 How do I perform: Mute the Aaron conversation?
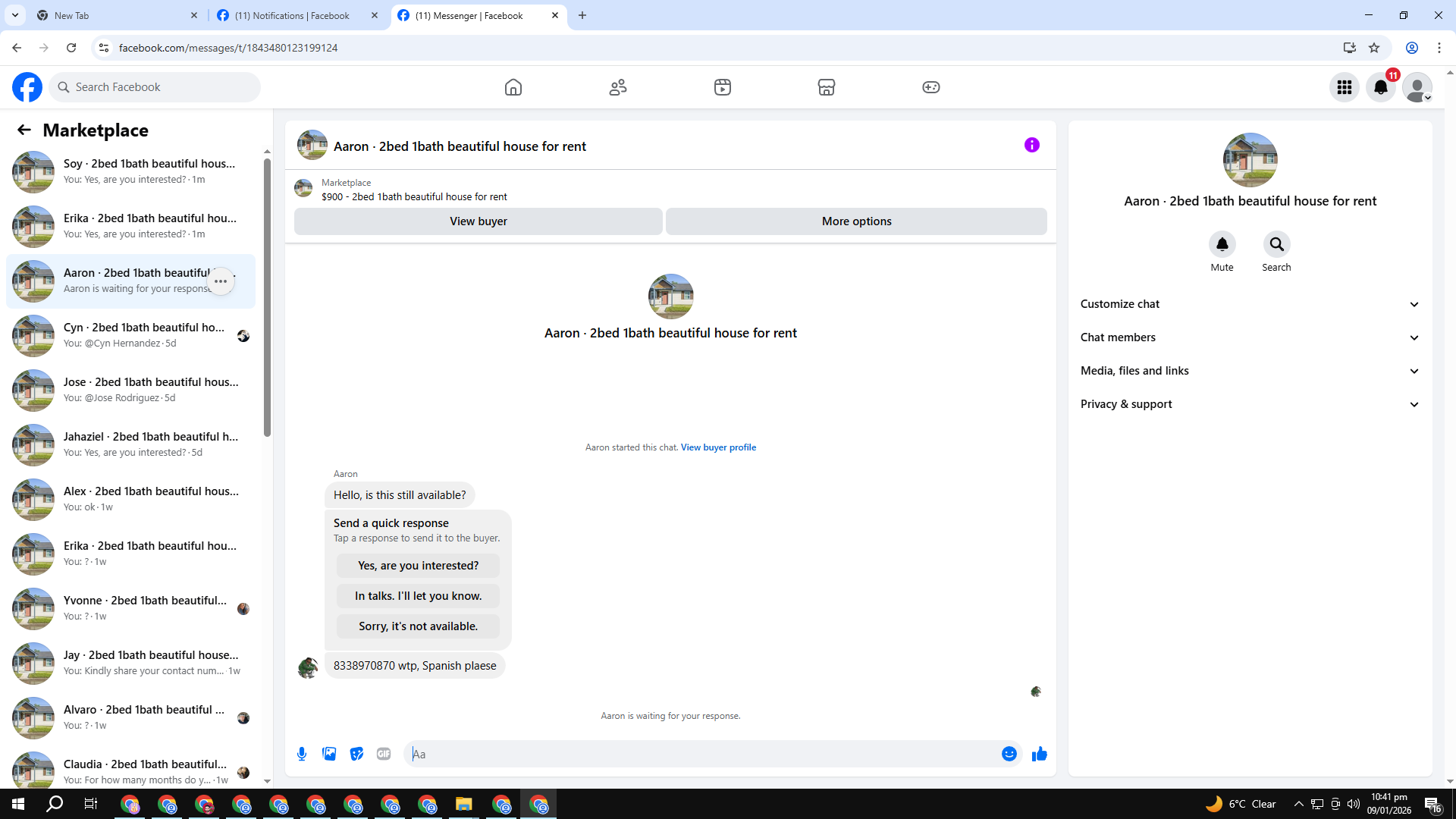pos(1222,244)
